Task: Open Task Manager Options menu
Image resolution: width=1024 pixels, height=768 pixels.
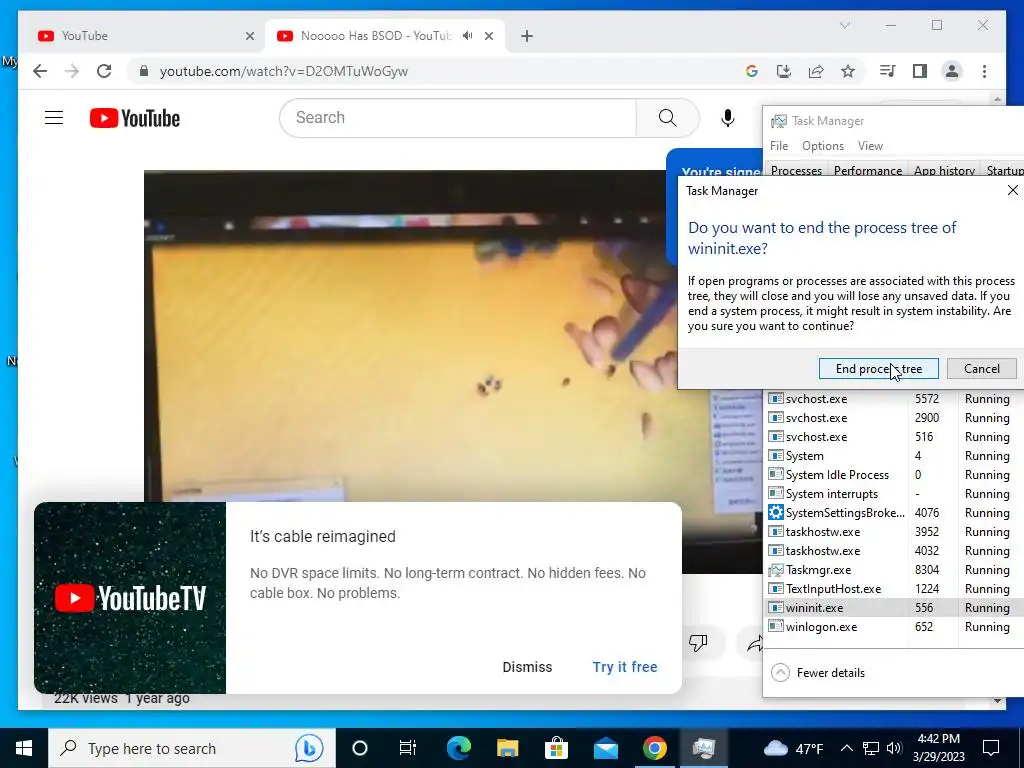Action: coord(823,146)
